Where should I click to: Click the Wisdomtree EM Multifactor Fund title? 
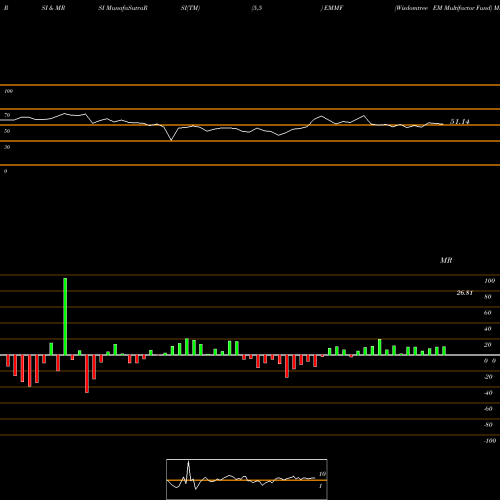[x=444, y=8]
